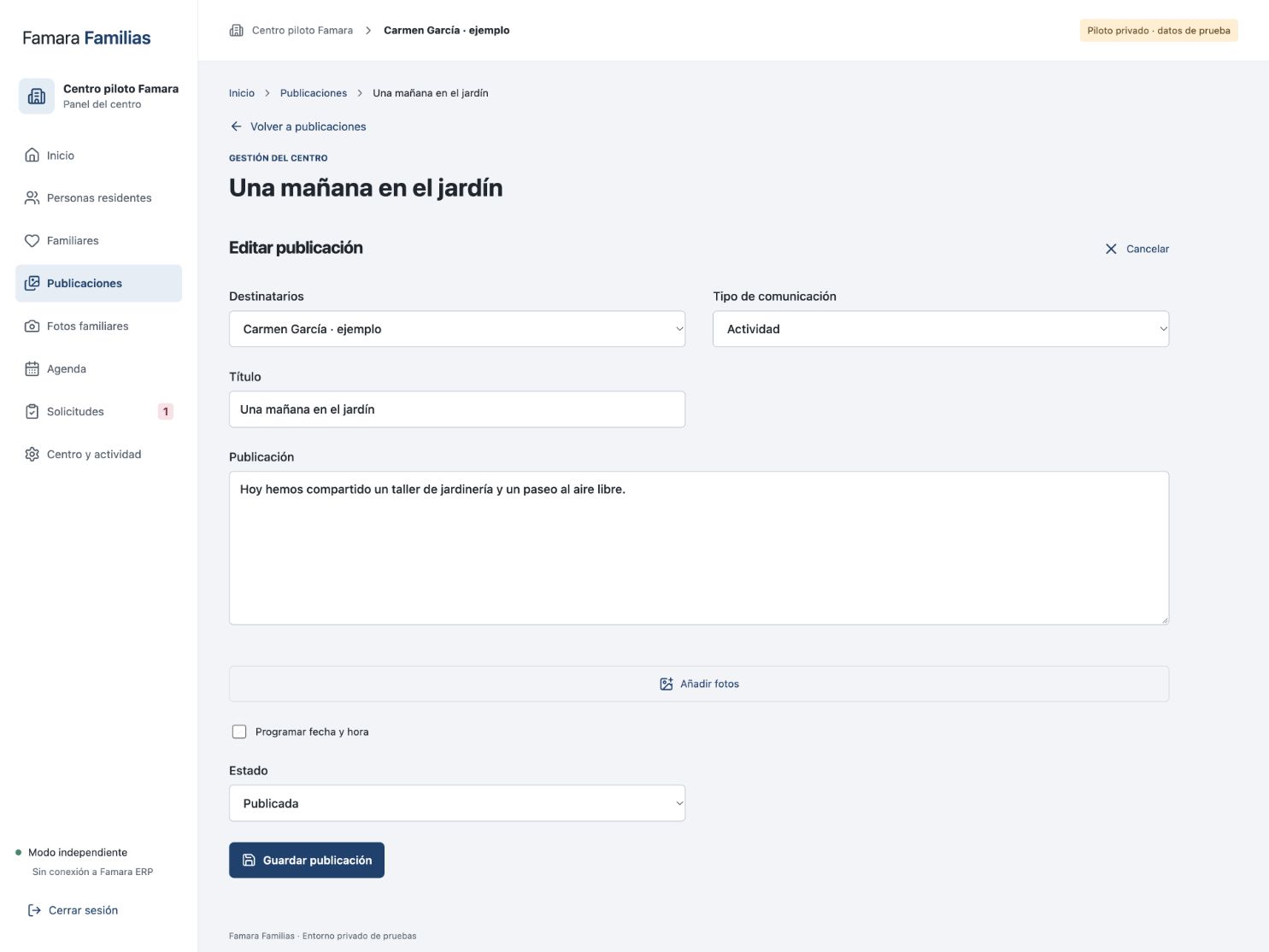Click Volver a publicaciones link
1269x952 pixels.
(x=297, y=126)
